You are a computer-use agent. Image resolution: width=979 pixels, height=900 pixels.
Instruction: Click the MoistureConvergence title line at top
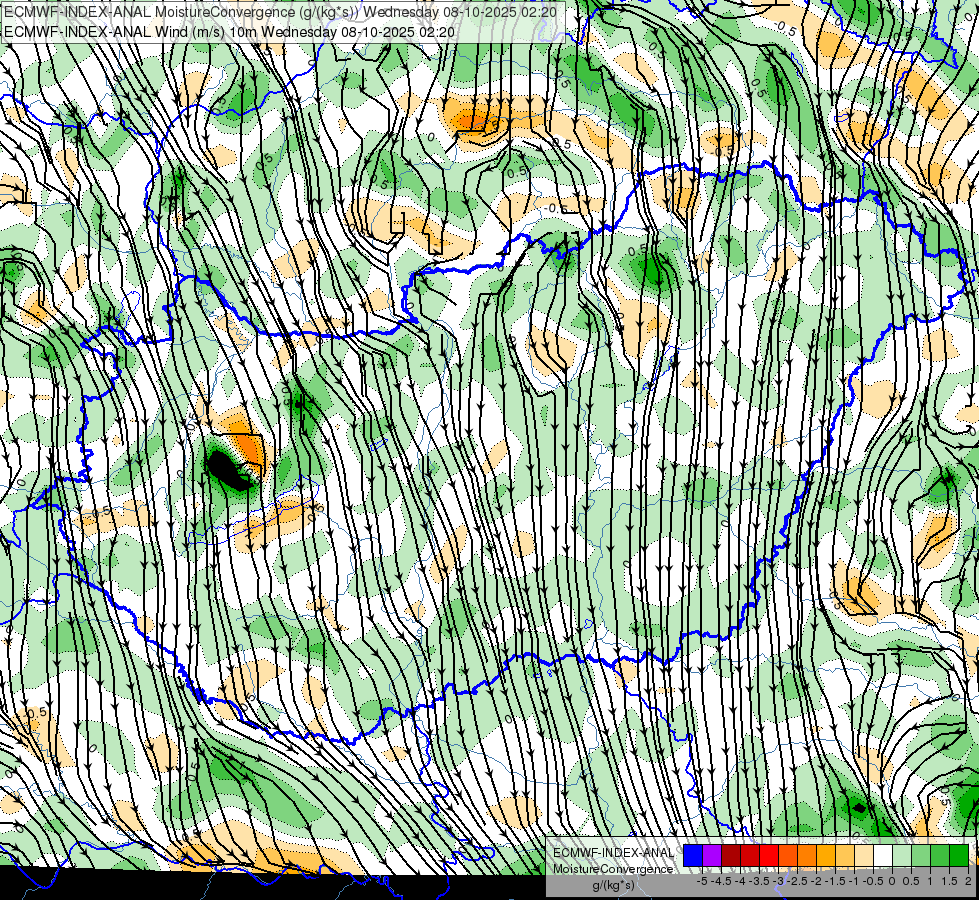(280, 12)
